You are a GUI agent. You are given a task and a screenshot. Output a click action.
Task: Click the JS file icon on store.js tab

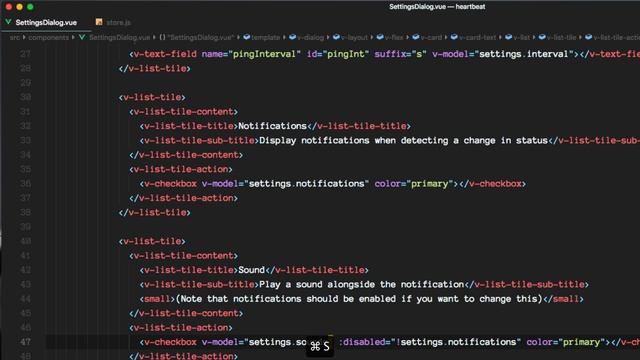click(x=99, y=22)
